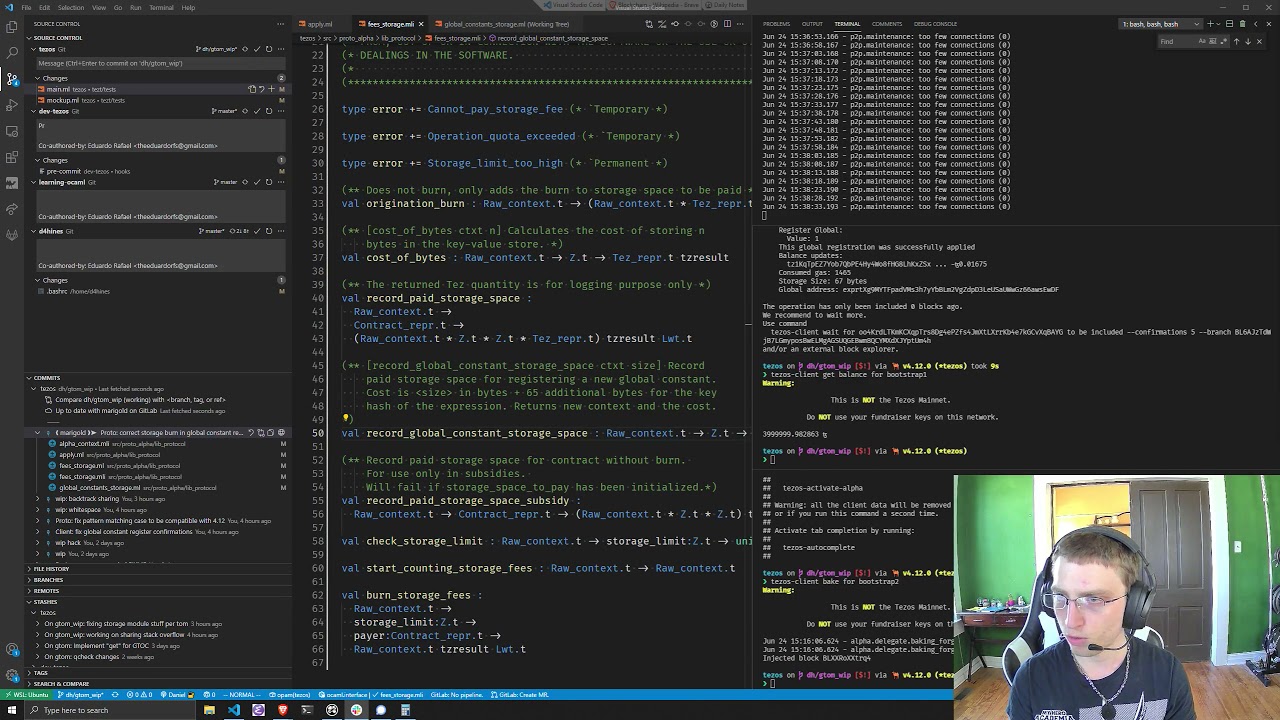Click WSL: Ubuntu remote indicator
Viewport: 1280px width, 720px height.
click(x=27, y=695)
